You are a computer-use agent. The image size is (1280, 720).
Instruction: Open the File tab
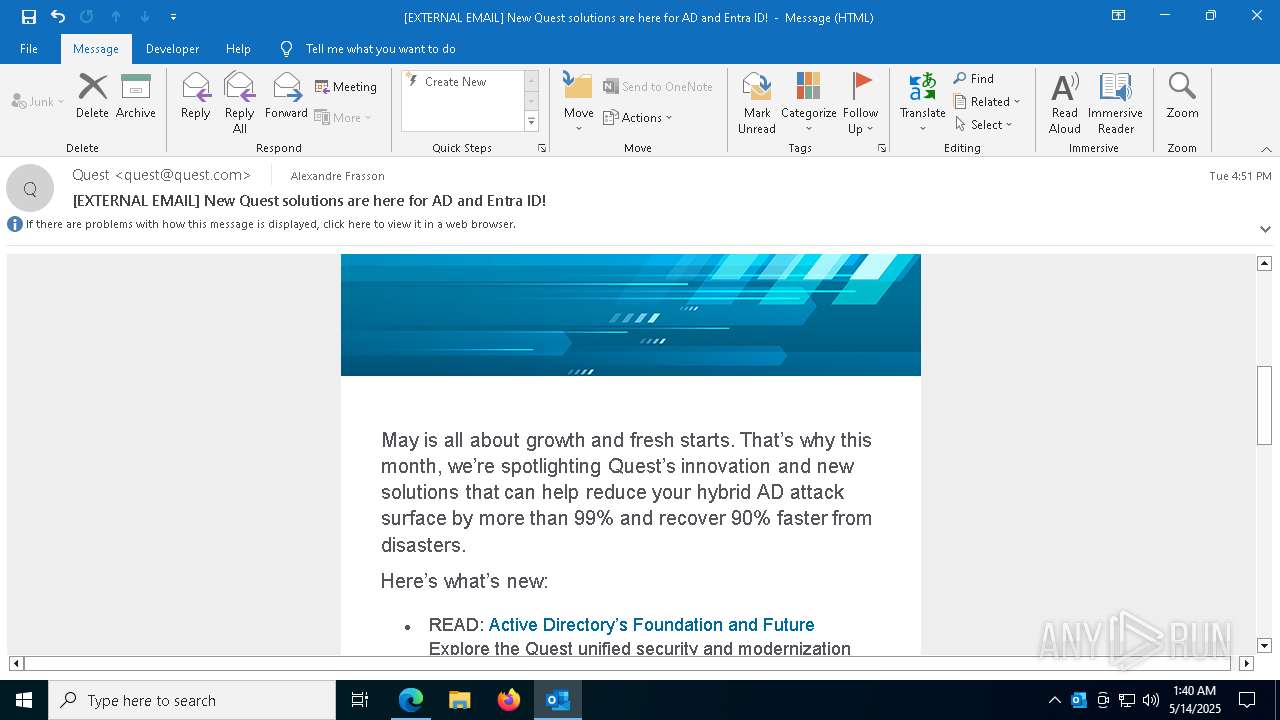(29, 49)
